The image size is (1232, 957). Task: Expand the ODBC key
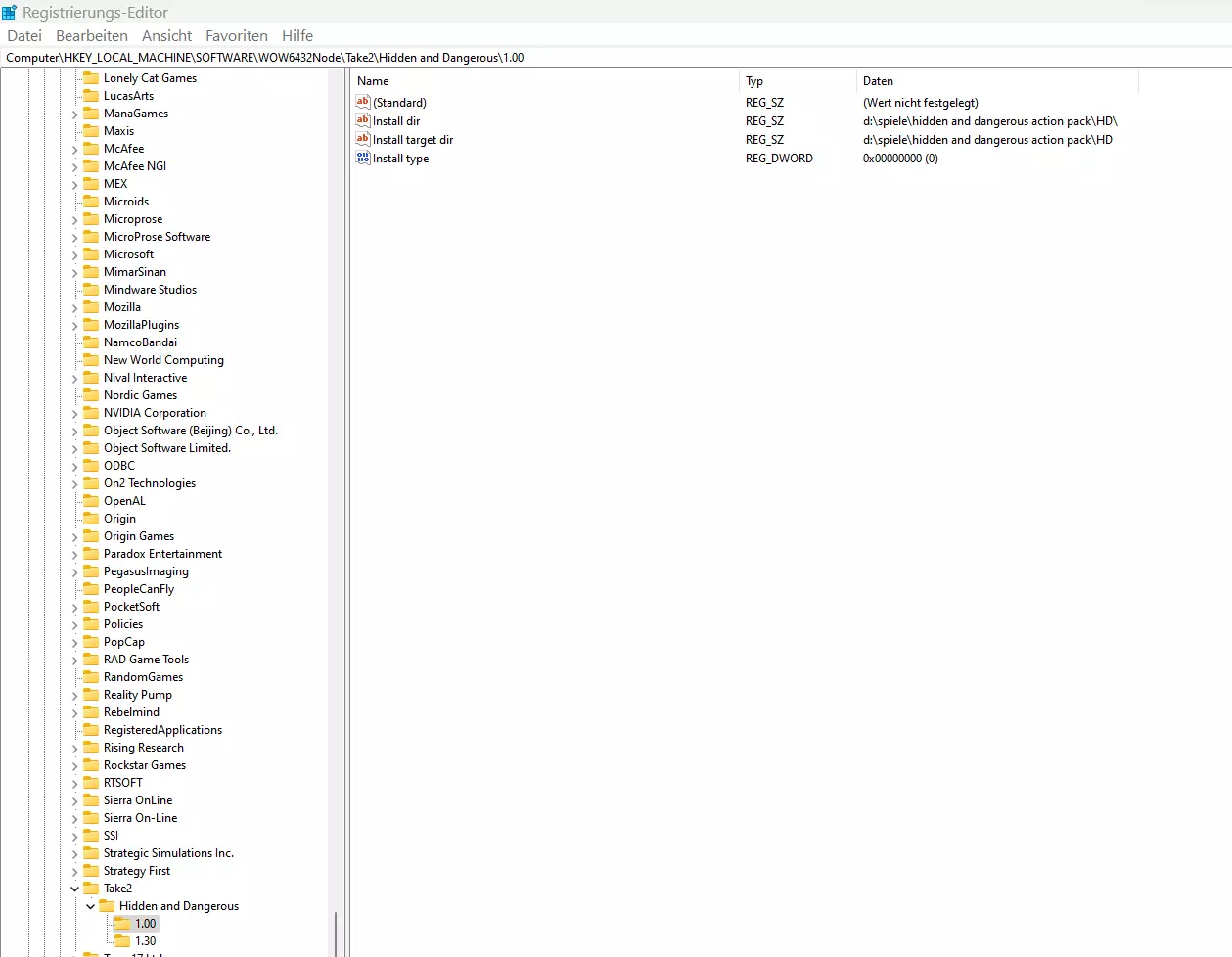[74, 466]
